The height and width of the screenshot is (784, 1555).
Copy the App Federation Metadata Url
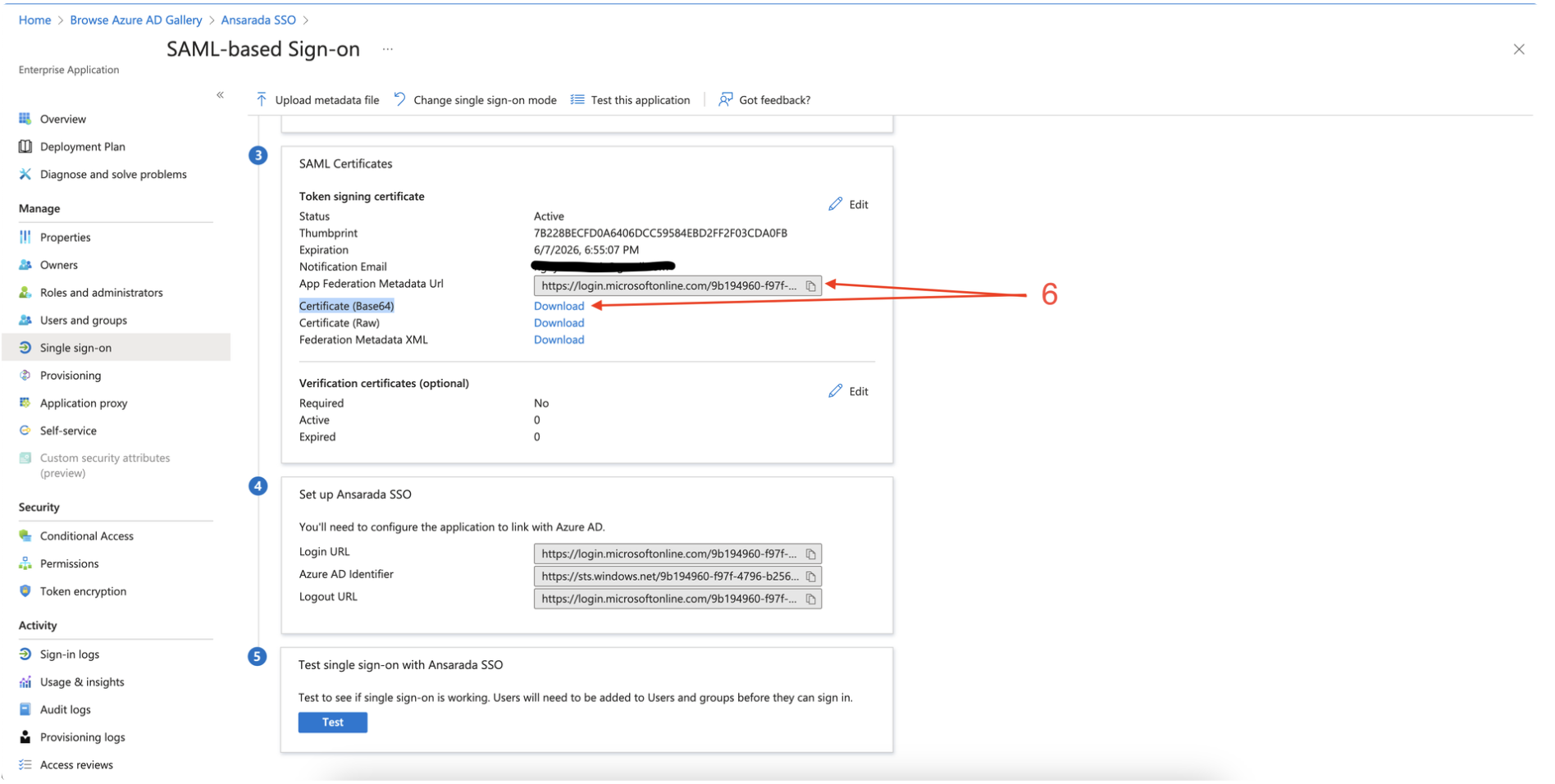(810, 286)
